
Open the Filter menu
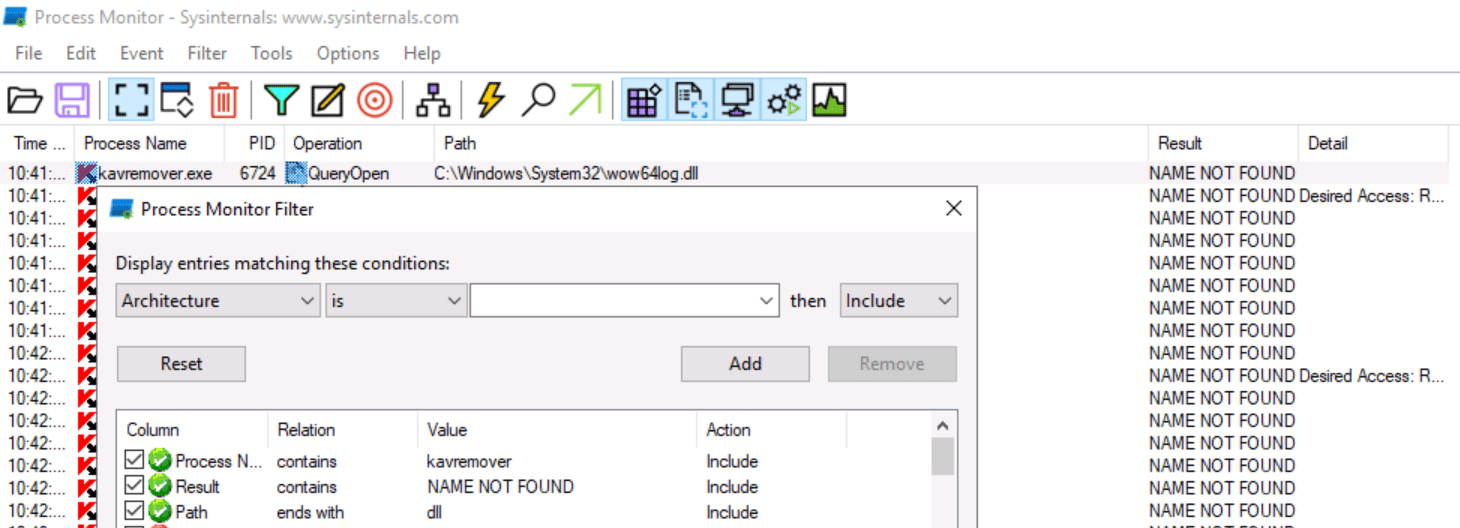point(207,53)
